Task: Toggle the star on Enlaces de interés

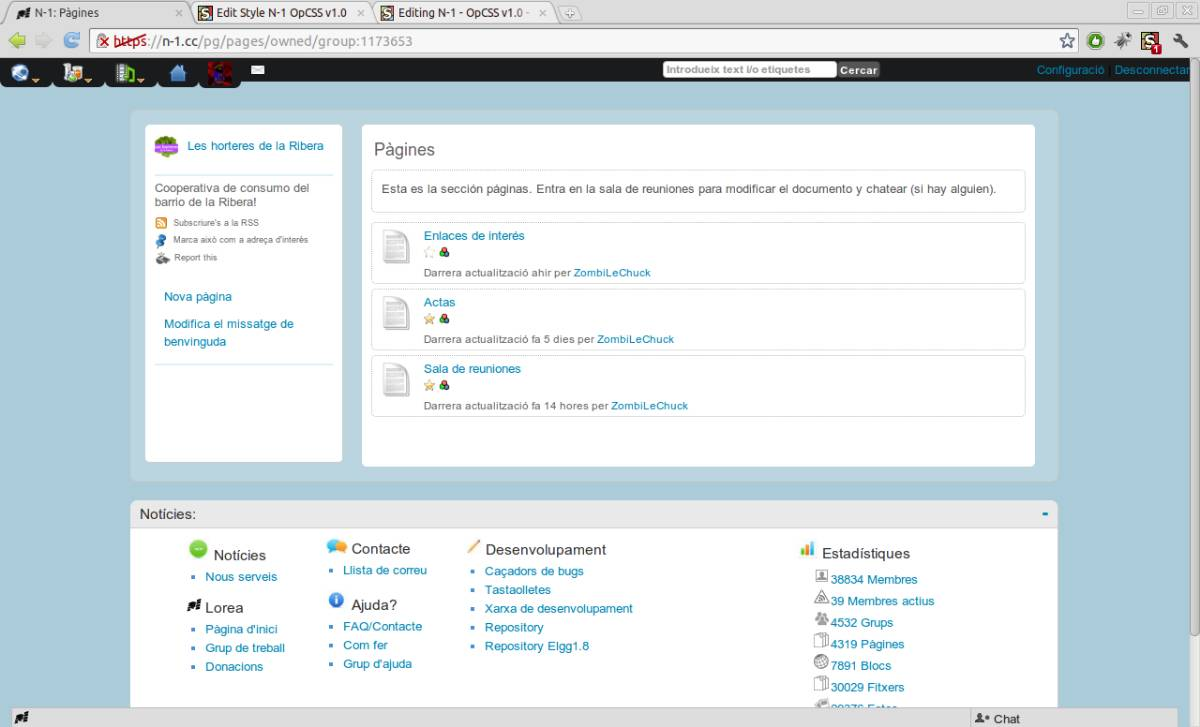Action: 429,253
